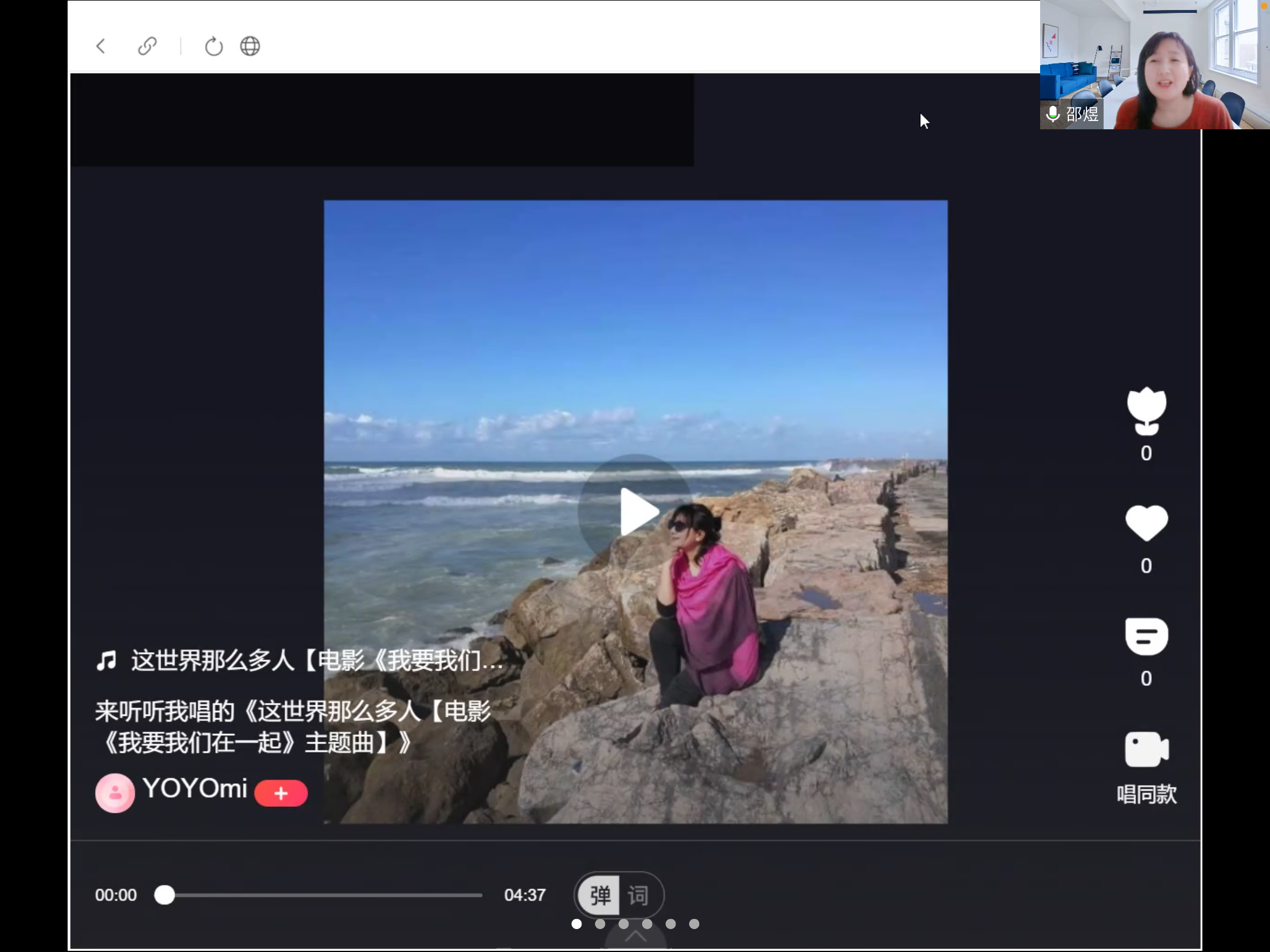Select the second pagination dot
The image size is (1270, 952).
click(600, 924)
